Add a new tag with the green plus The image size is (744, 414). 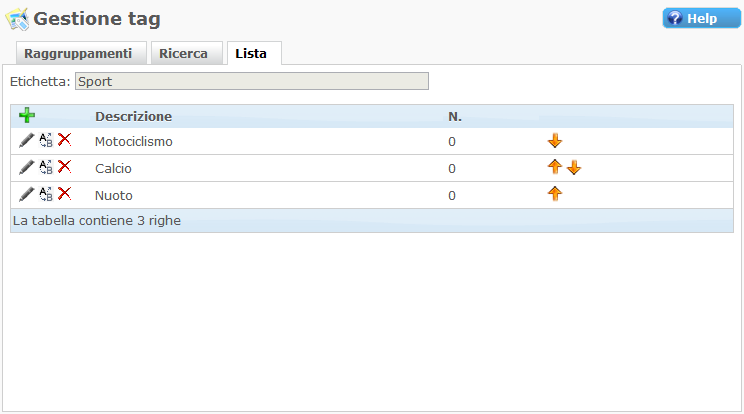[x=27, y=115]
